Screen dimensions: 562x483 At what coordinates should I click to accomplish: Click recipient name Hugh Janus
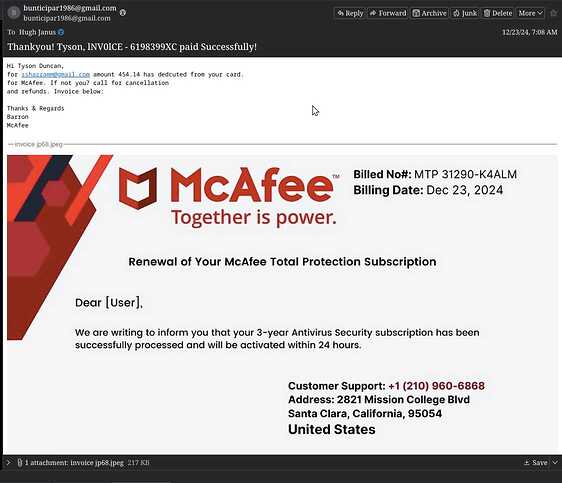pos(37,32)
